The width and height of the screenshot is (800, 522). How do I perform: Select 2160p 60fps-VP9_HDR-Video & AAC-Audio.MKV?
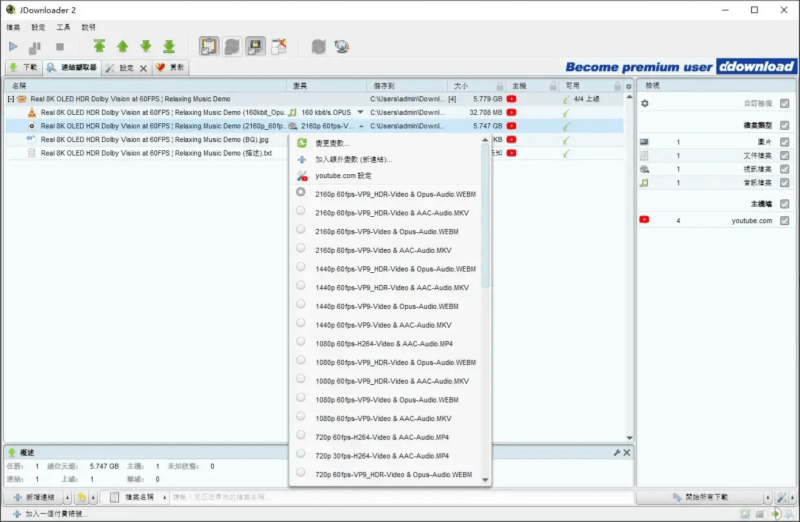(x=386, y=213)
